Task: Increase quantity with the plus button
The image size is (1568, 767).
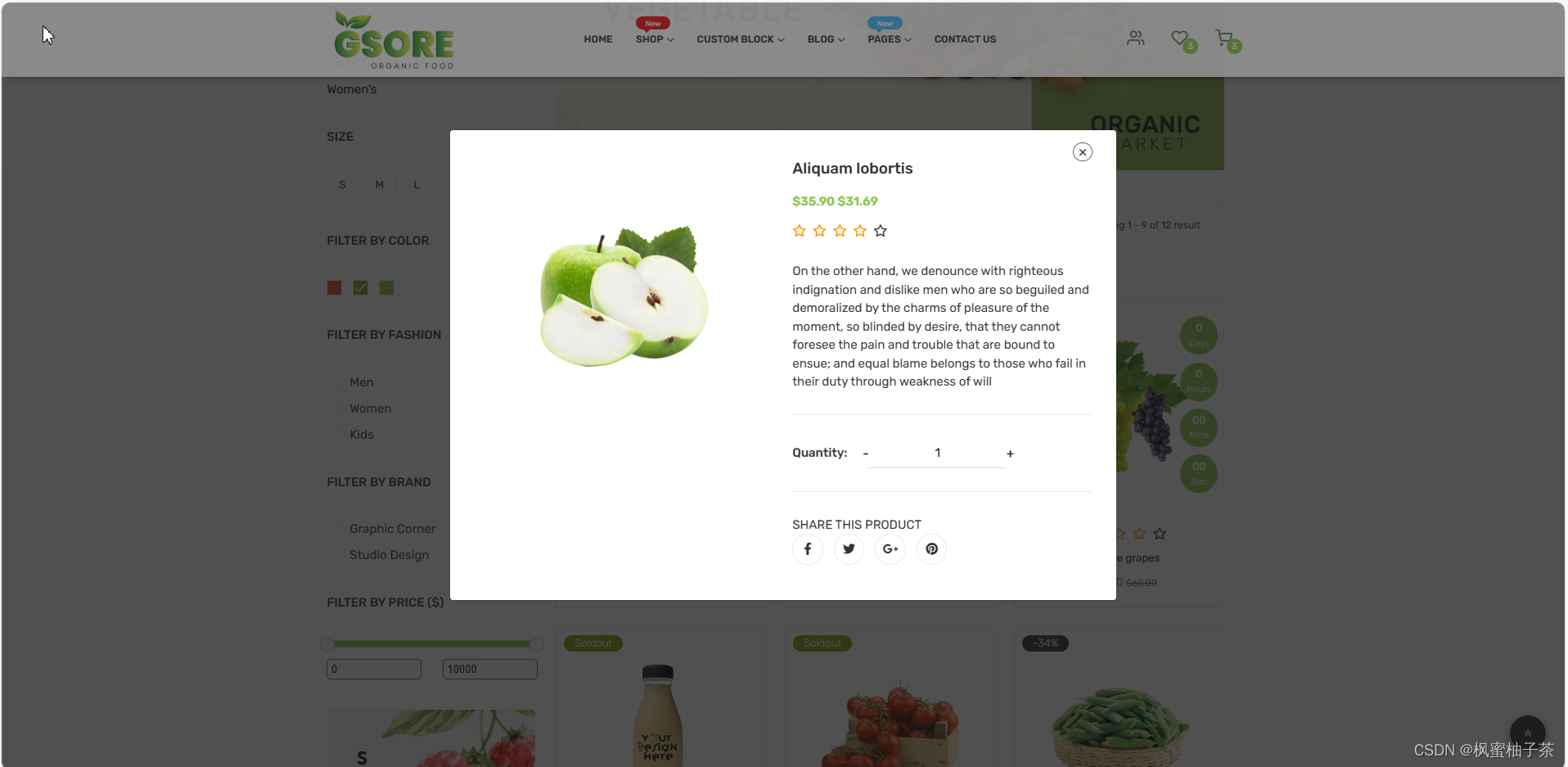Action: click(1010, 453)
